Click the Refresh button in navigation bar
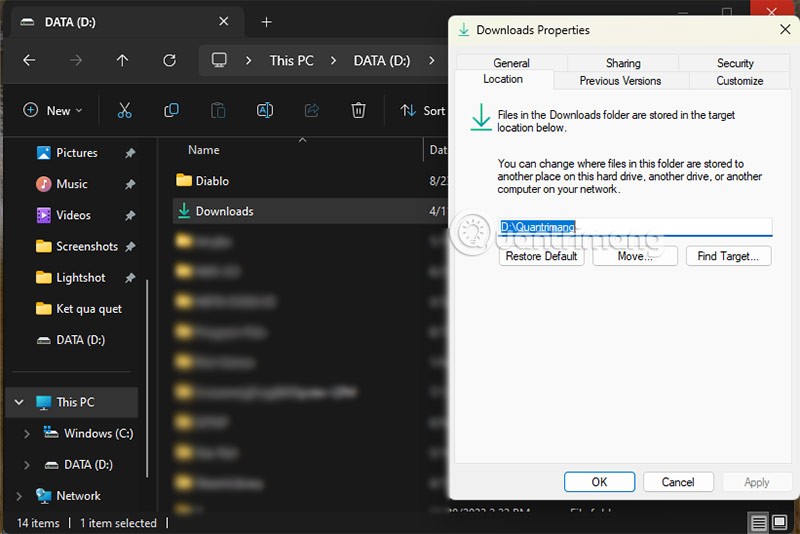 pyautogui.click(x=169, y=60)
